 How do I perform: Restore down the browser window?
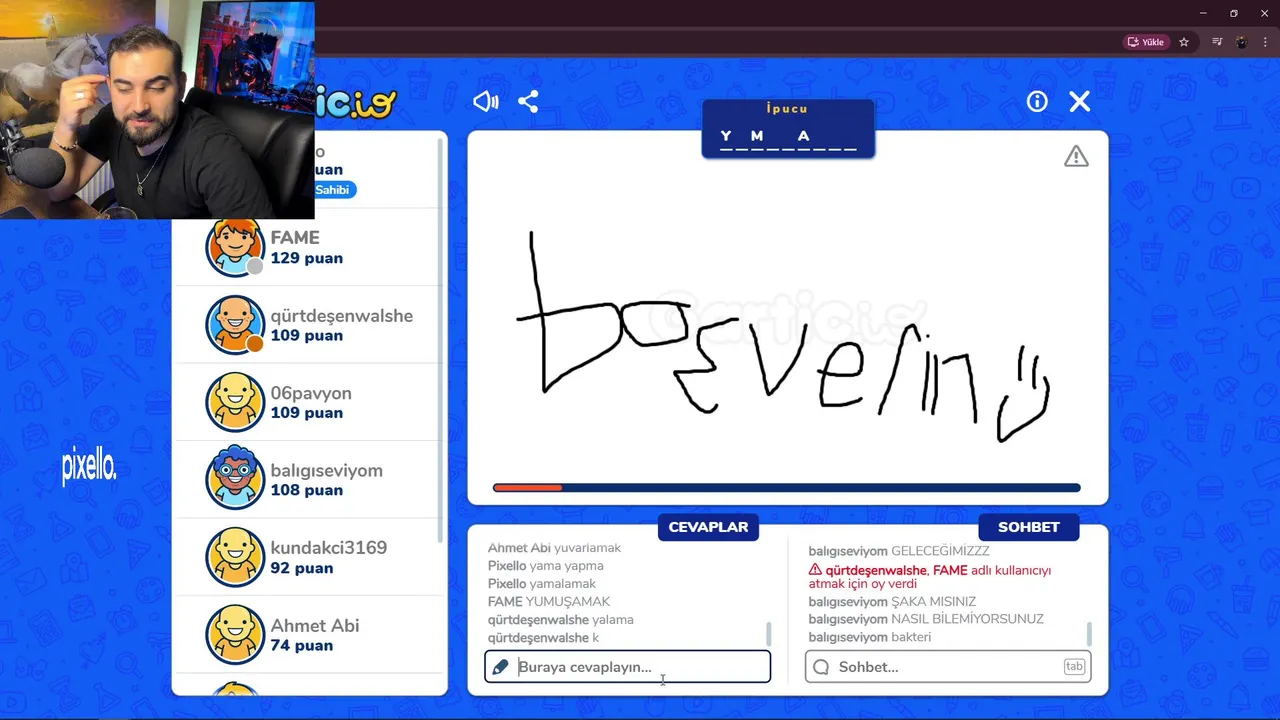click(x=1234, y=13)
